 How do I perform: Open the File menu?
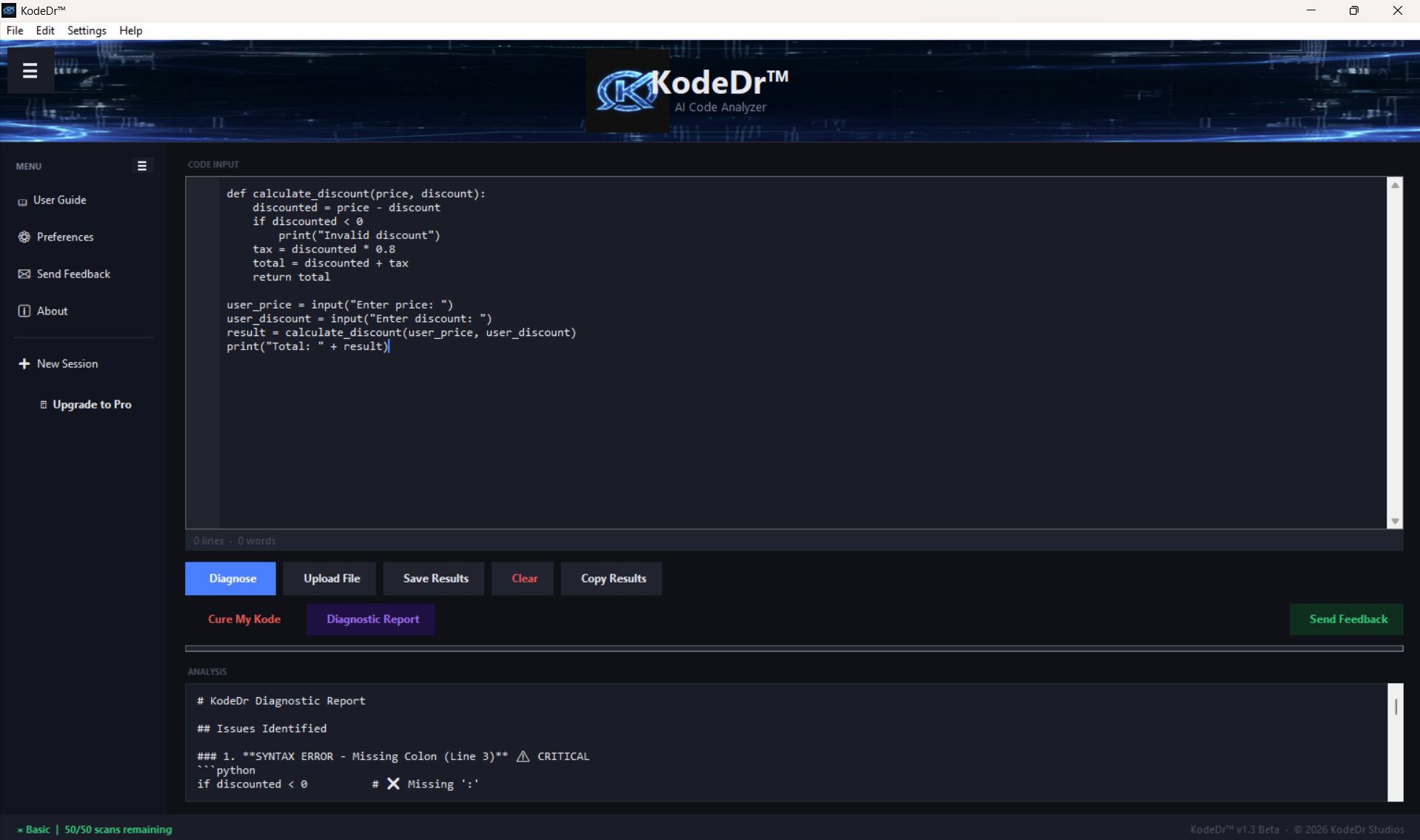point(15,30)
